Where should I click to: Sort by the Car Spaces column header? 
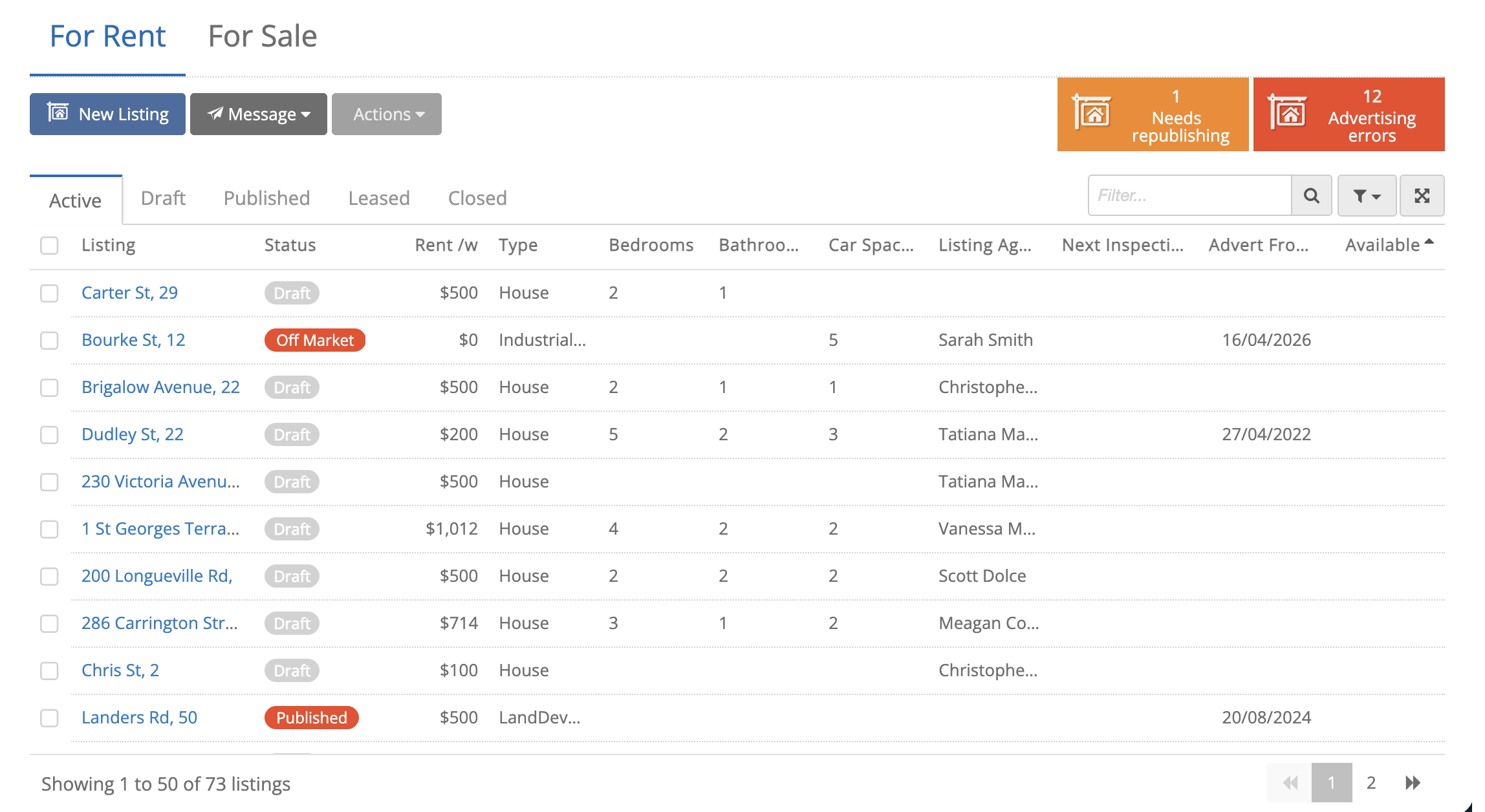tap(871, 246)
